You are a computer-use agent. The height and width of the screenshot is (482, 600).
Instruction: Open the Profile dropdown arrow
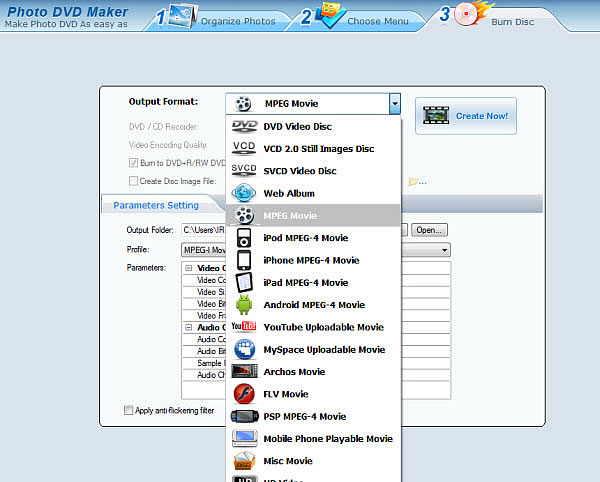[x=444, y=250]
